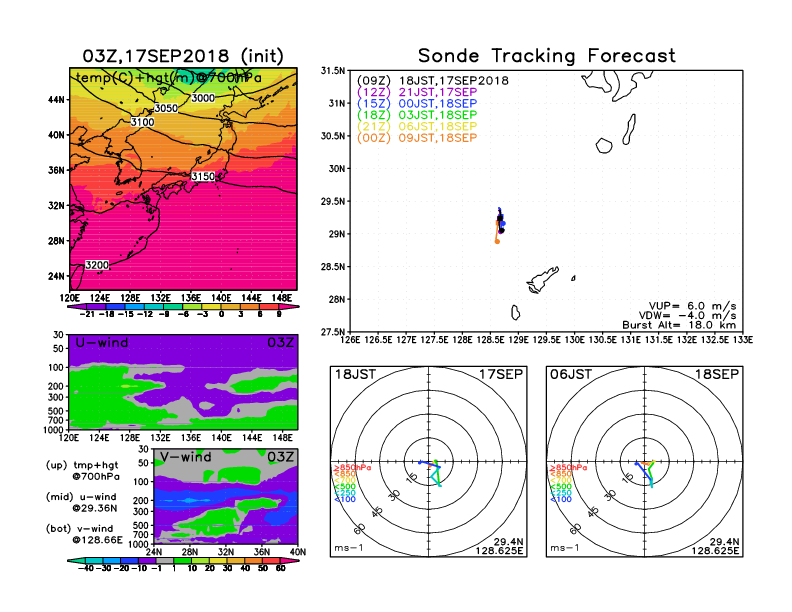This screenshot has width=792, height=612.
Task: Click the "60" ring label in 18JST hodograph
Action: click(x=359, y=529)
